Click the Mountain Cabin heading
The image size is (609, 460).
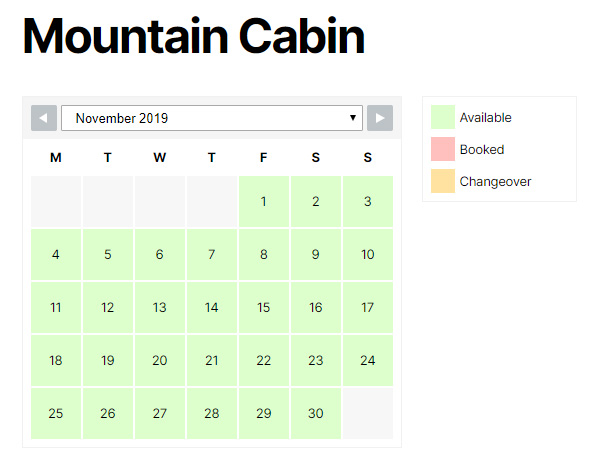pos(194,37)
